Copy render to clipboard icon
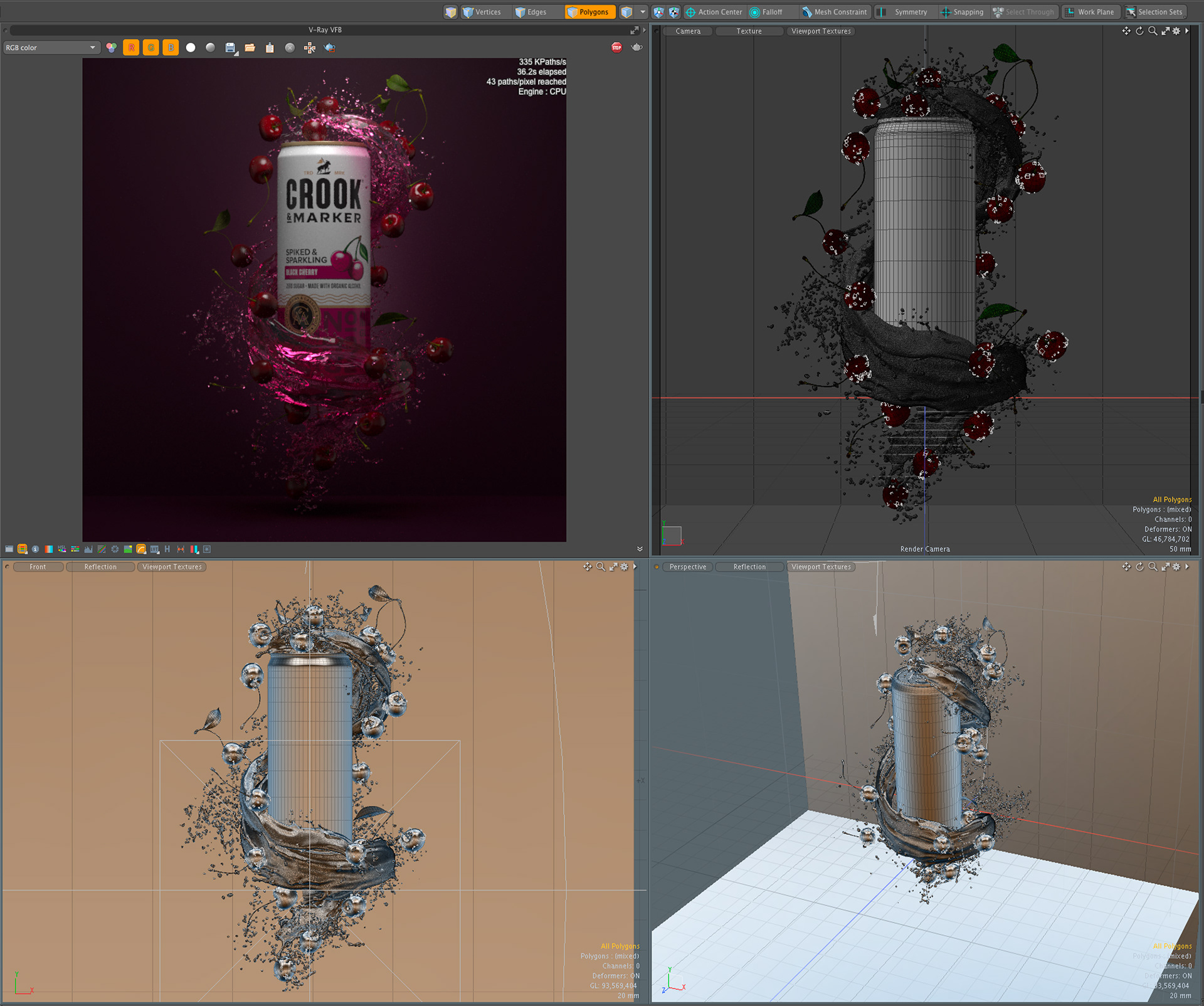This screenshot has height=1006, width=1204. pyautogui.click(x=270, y=48)
